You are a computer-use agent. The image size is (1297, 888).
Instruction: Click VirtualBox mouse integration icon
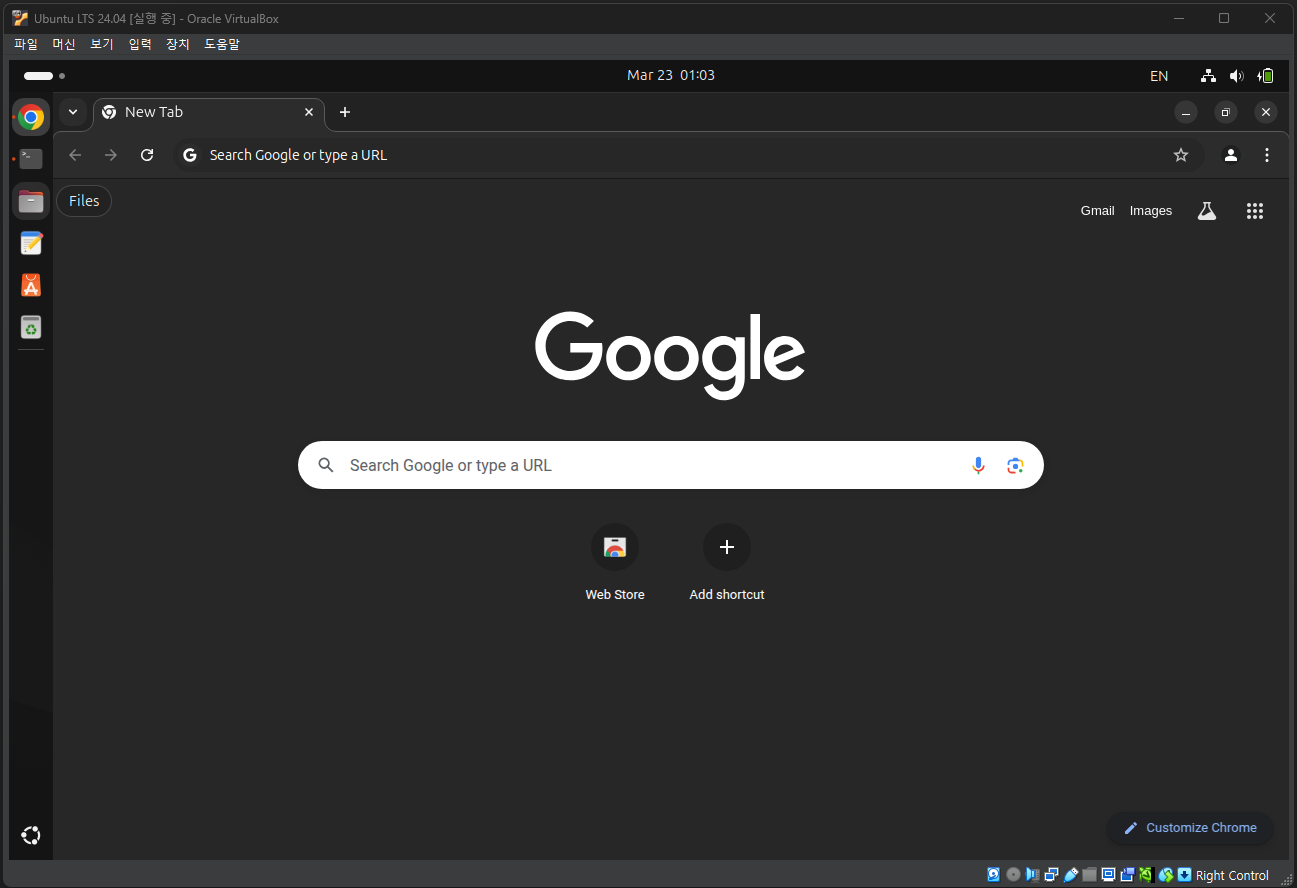click(1165, 875)
